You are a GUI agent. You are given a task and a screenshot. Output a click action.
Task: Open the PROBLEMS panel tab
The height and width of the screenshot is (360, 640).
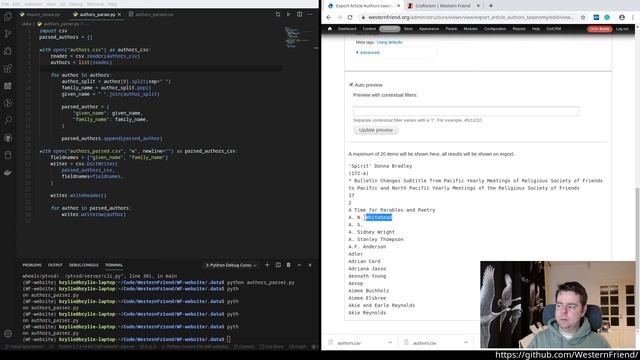(x=32, y=265)
